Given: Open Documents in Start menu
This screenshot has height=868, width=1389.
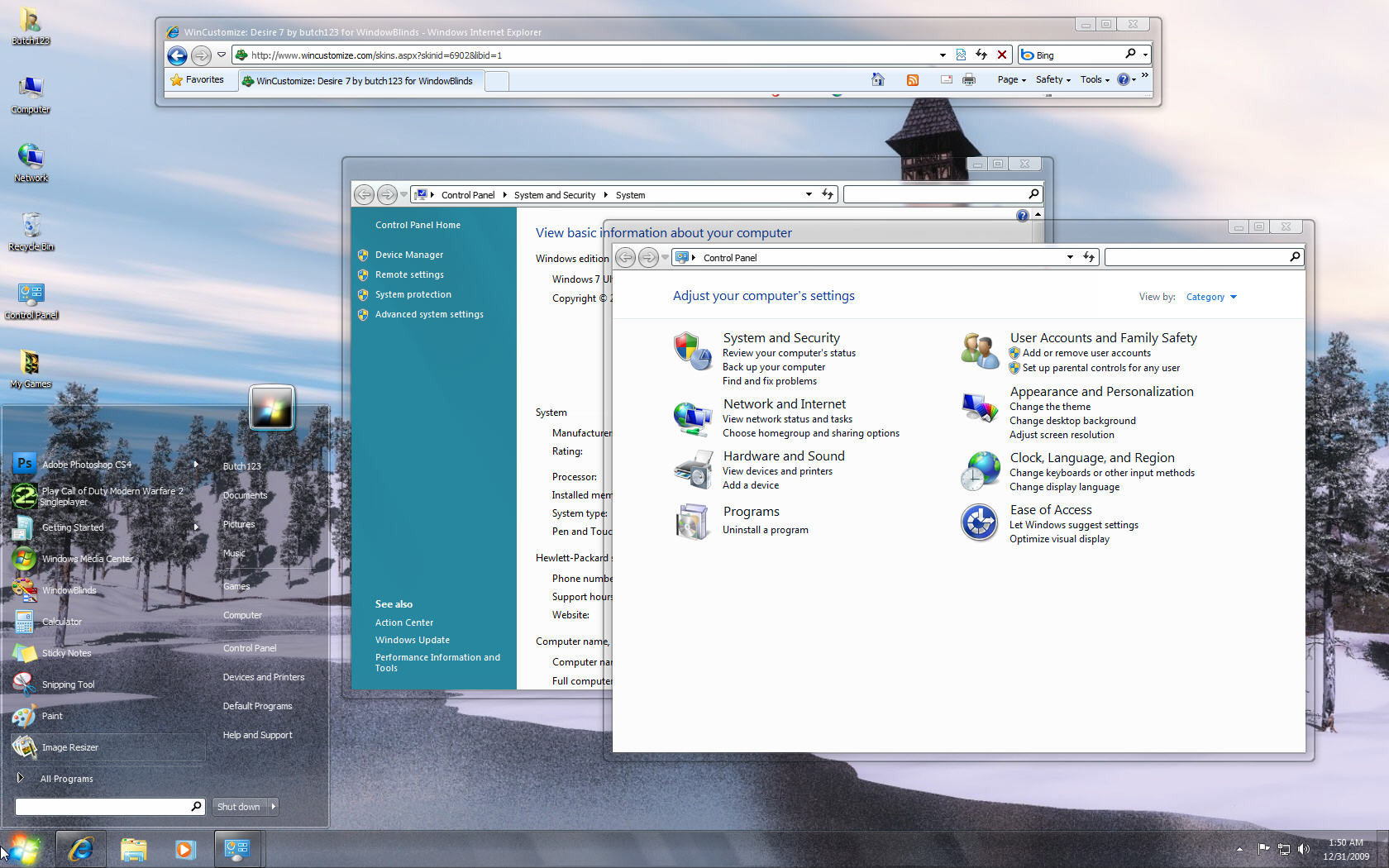Looking at the screenshot, I should click(245, 495).
